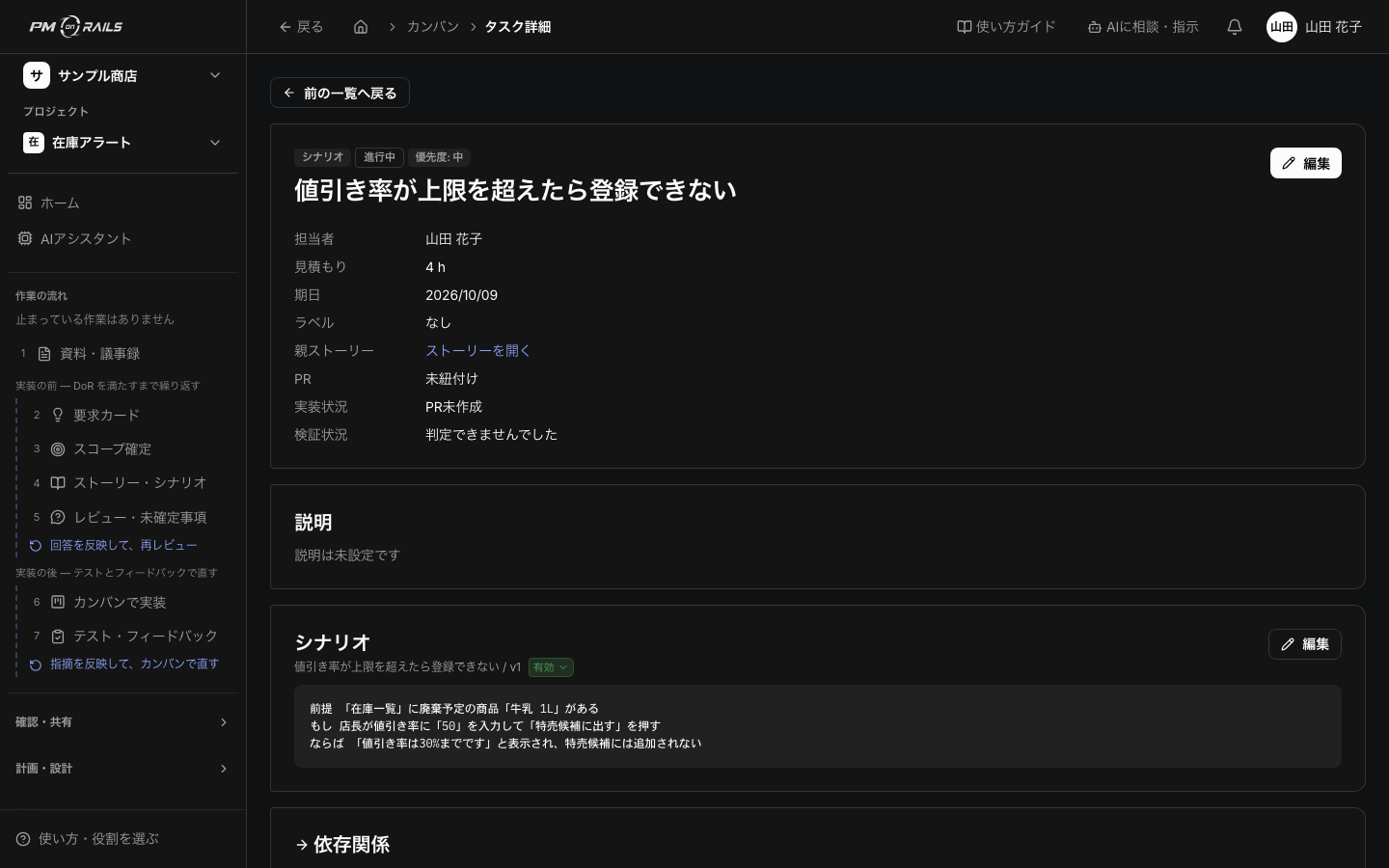Go to ホーム in sidebar
Image resolution: width=1389 pixels, height=868 pixels.
coord(123,203)
